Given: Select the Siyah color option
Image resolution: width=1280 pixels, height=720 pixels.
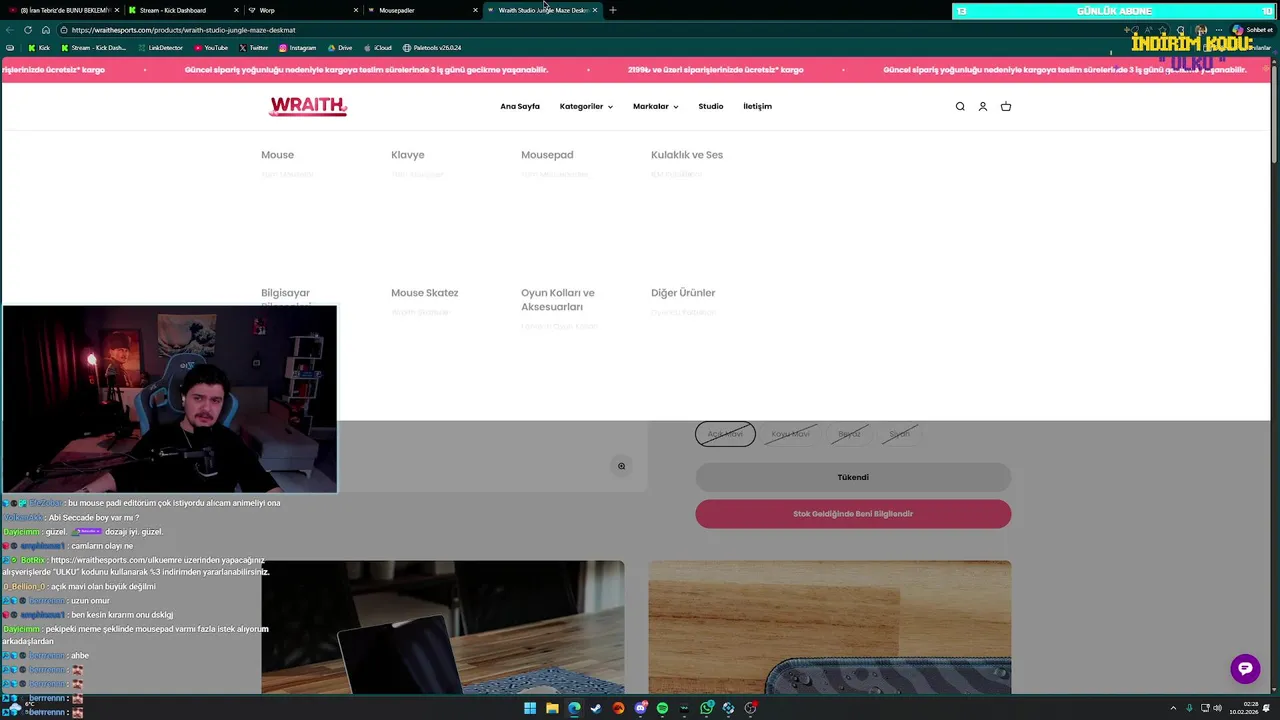Looking at the screenshot, I should pyautogui.click(x=900, y=434).
